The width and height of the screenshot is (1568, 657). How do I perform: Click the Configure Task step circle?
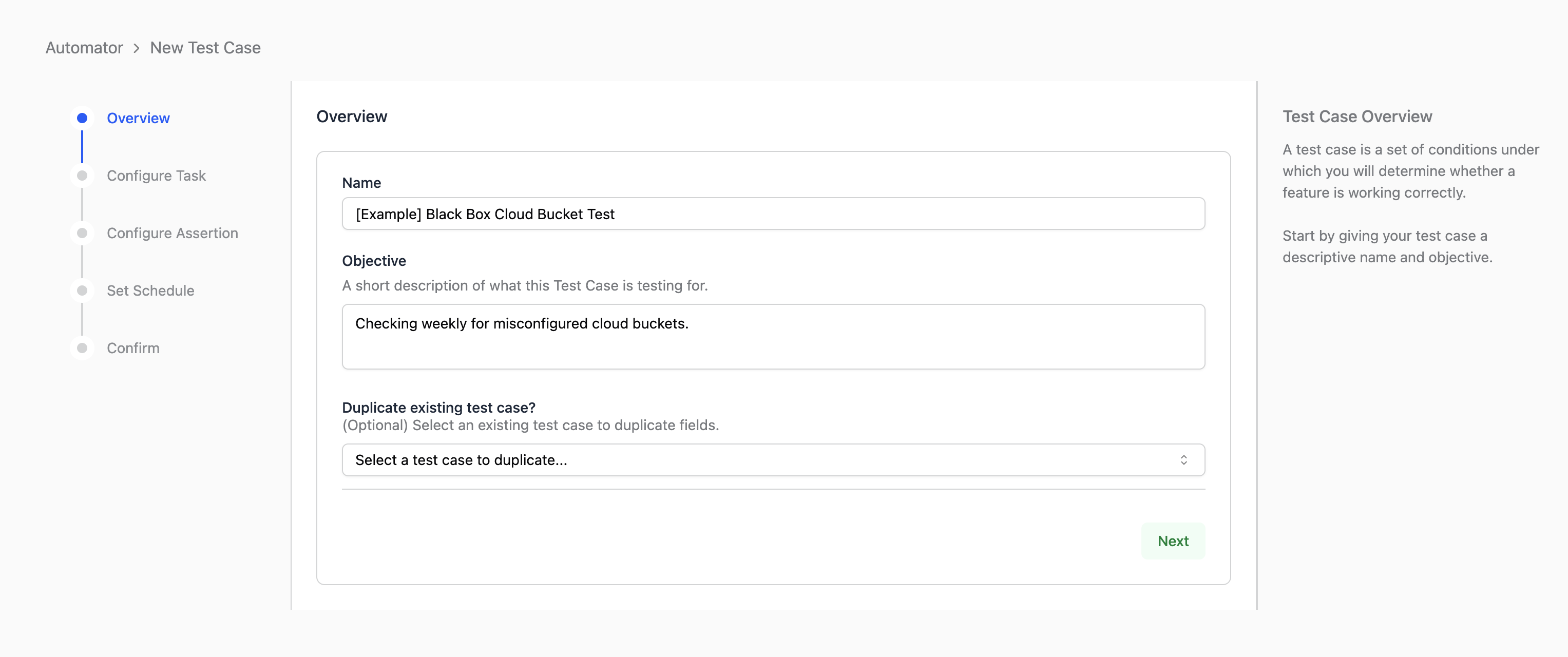pos(82,176)
